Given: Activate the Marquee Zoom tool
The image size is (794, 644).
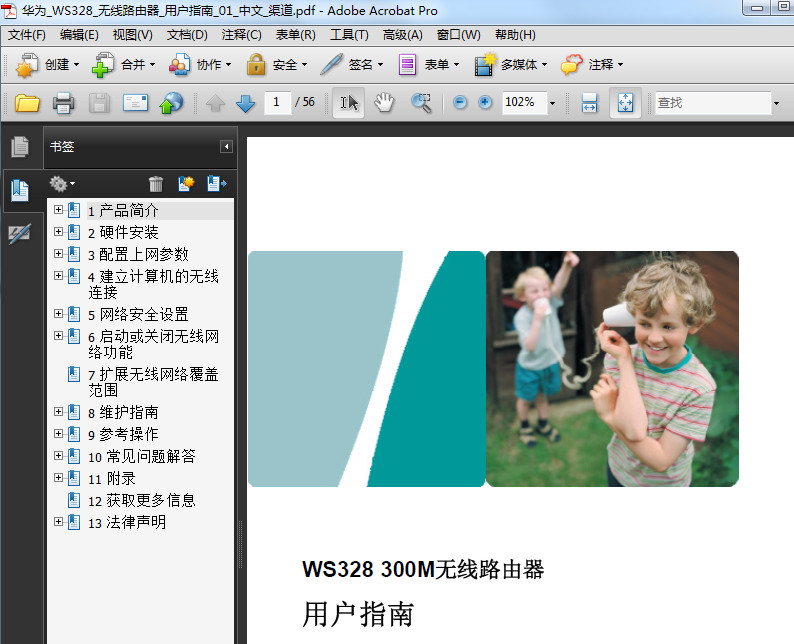Looking at the screenshot, I should (421, 103).
